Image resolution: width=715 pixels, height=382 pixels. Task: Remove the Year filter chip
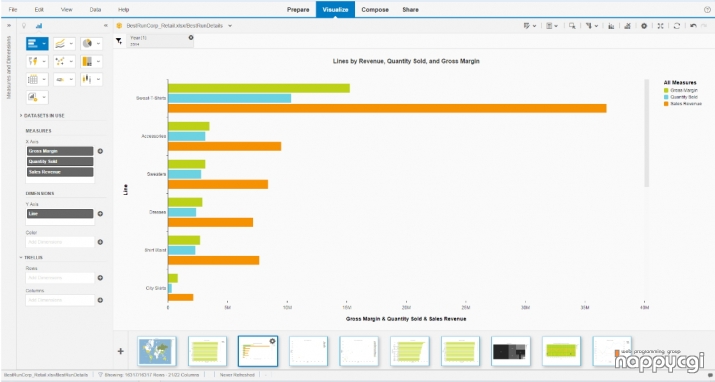point(191,37)
